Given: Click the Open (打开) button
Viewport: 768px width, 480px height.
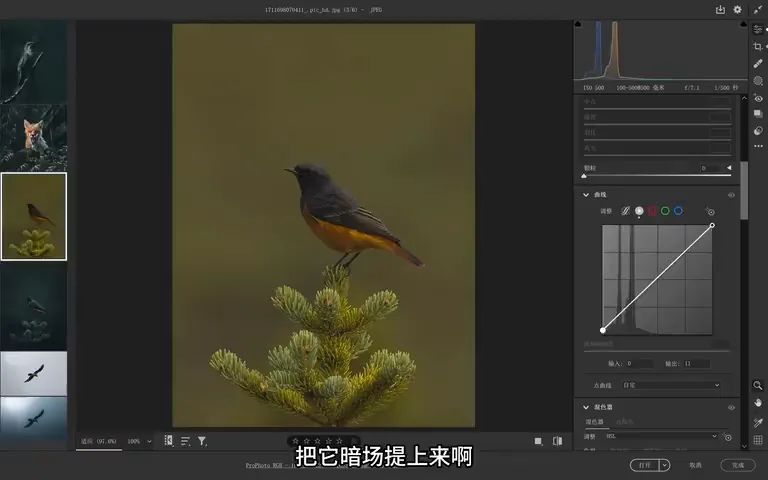Looking at the screenshot, I should pyautogui.click(x=645, y=465).
